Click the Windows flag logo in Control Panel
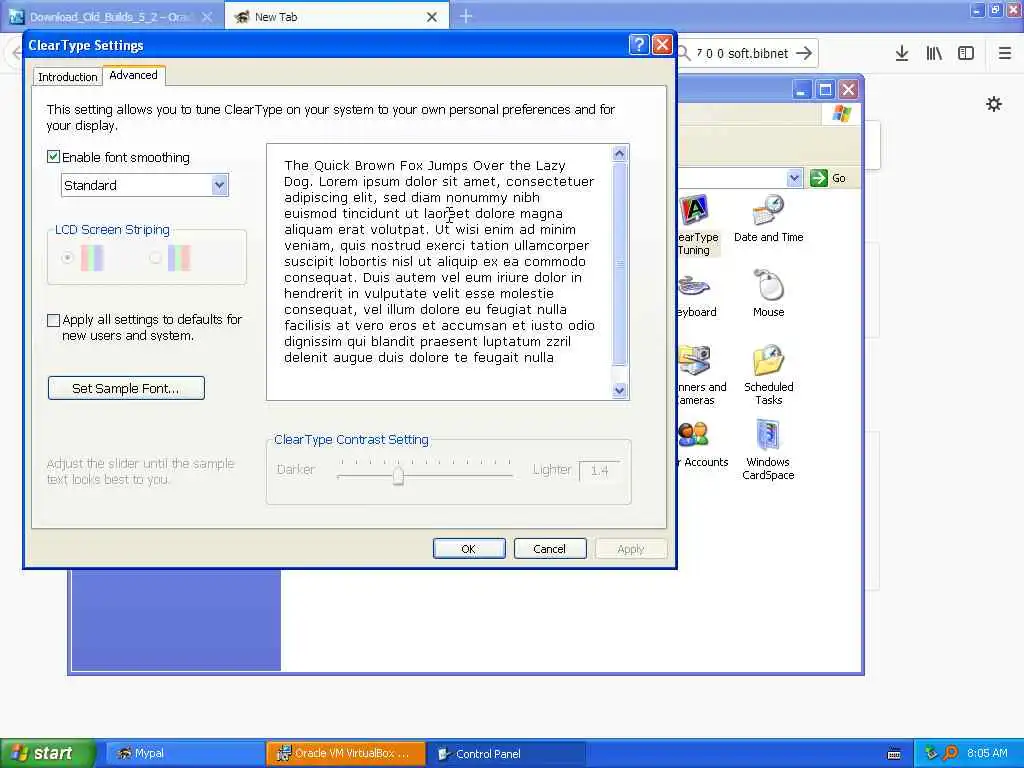This screenshot has height=768, width=1024. pyautogui.click(x=842, y=114)
